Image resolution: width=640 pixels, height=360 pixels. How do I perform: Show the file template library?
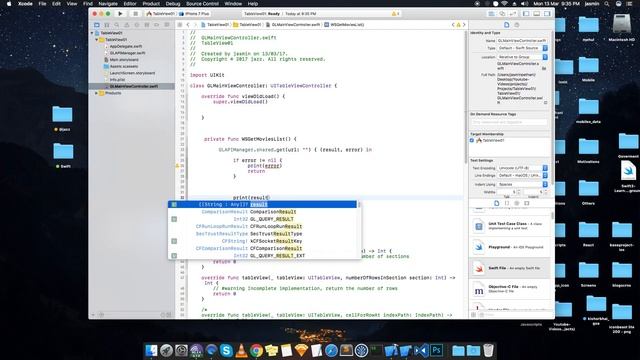coord(497,203)
